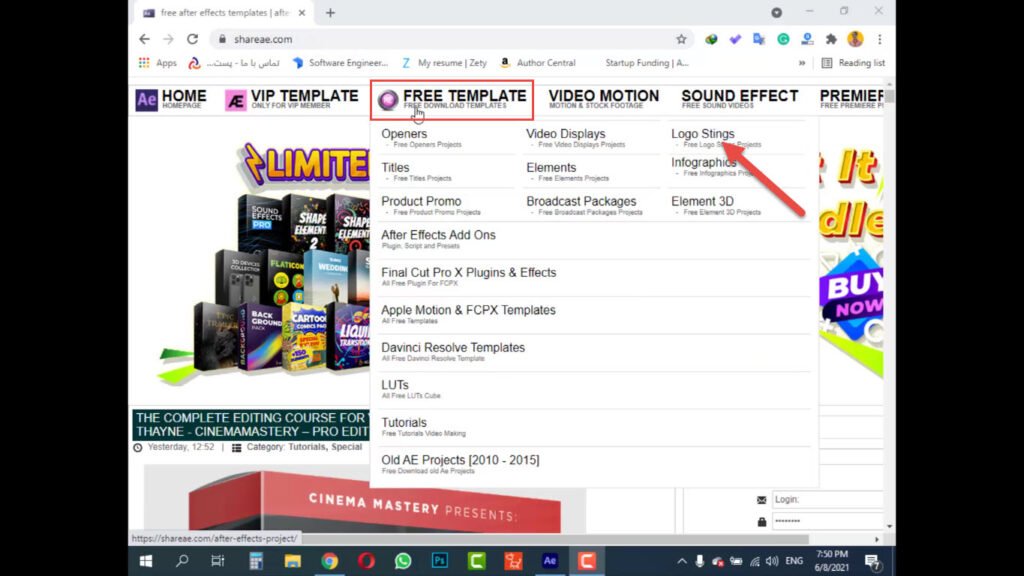Open the Grammarly extension icon
1024x576 pixels.
783,39
